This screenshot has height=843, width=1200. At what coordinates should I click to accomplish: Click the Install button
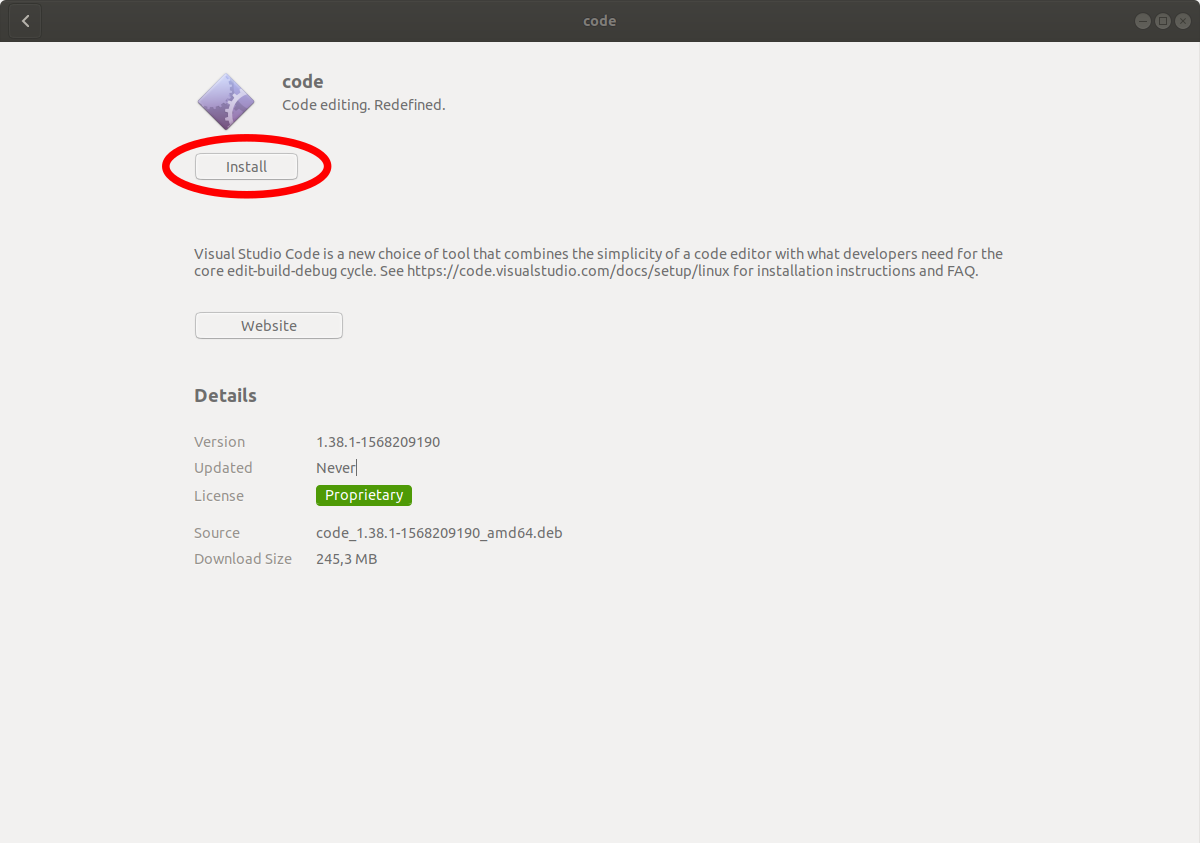[246, 167]
